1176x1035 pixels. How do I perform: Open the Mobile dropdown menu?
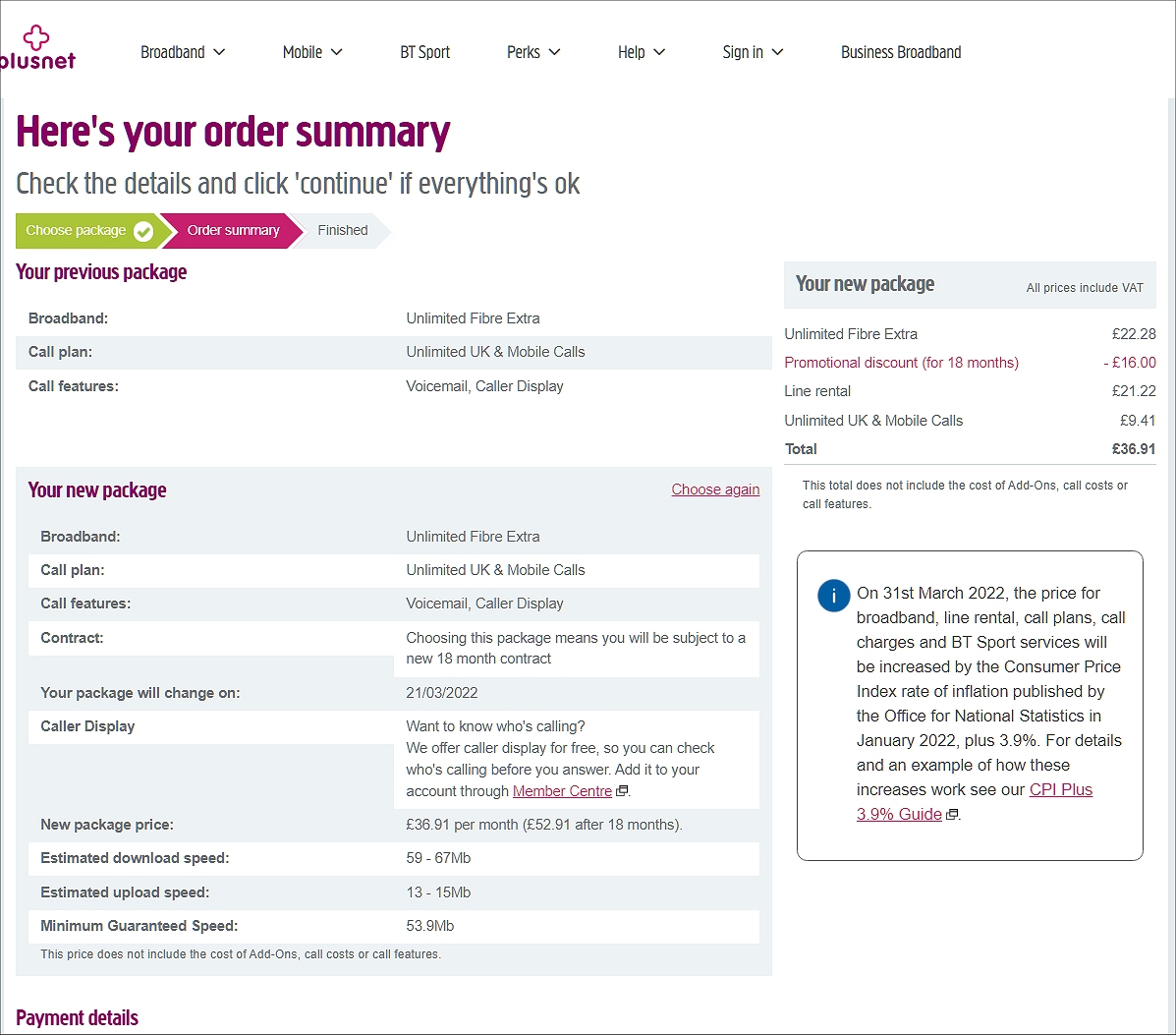311,52
